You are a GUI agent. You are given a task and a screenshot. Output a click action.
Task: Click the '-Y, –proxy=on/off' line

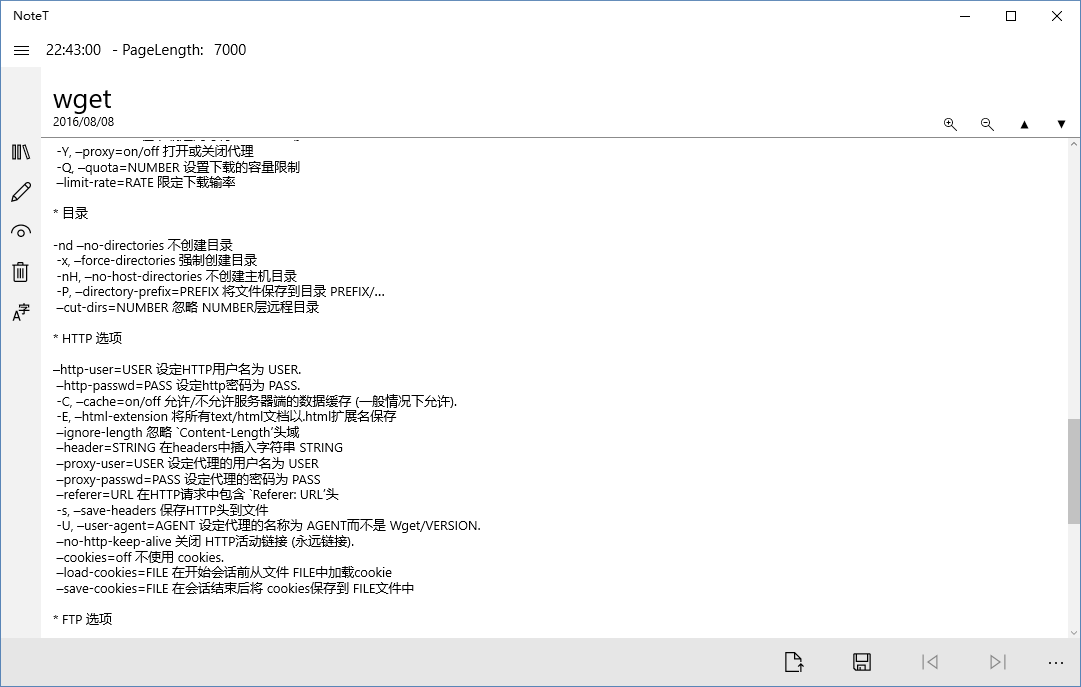coord(155,151)
